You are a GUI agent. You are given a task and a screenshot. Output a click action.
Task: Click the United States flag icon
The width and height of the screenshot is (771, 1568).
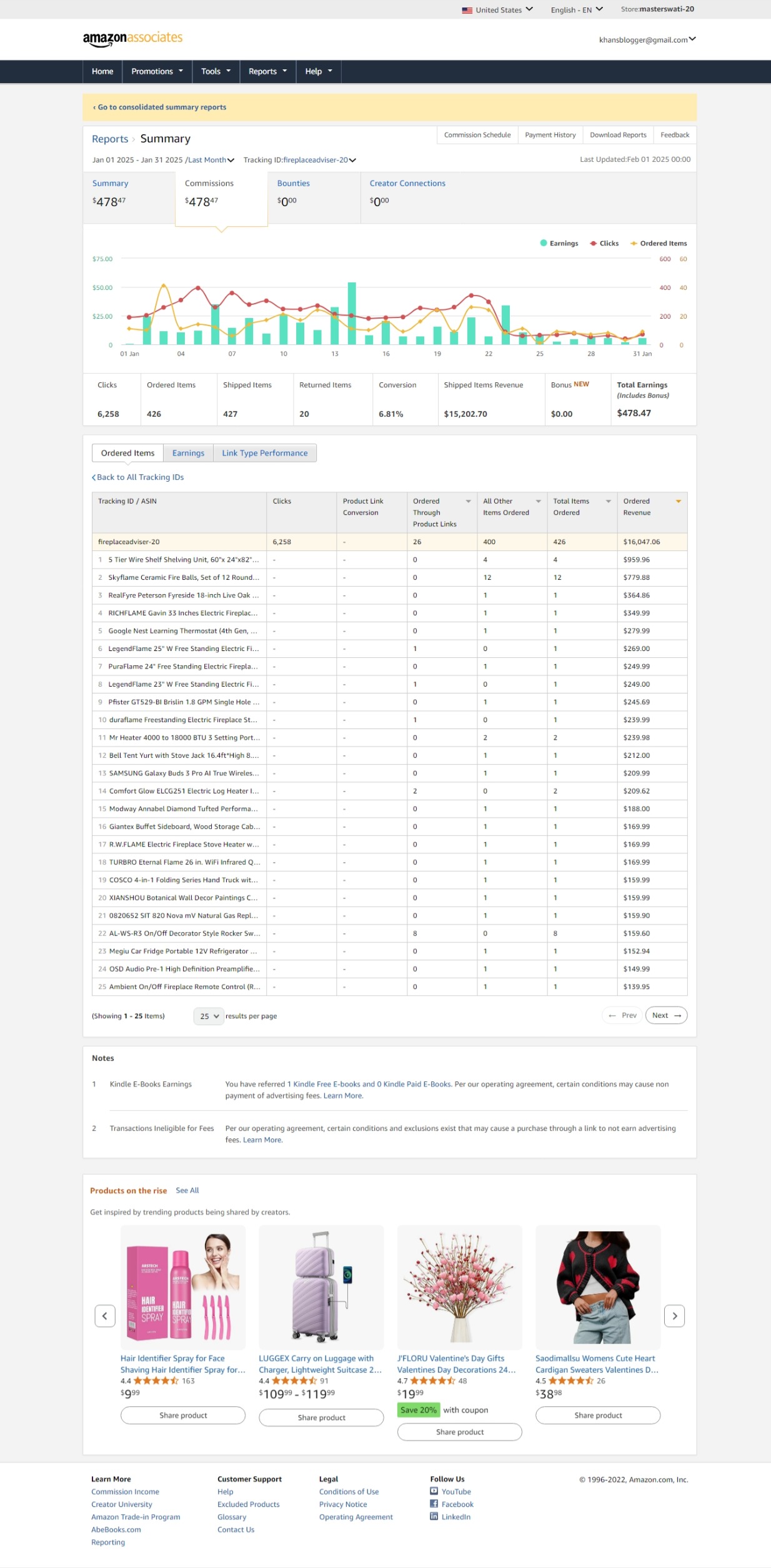click(x=467, y=10)
